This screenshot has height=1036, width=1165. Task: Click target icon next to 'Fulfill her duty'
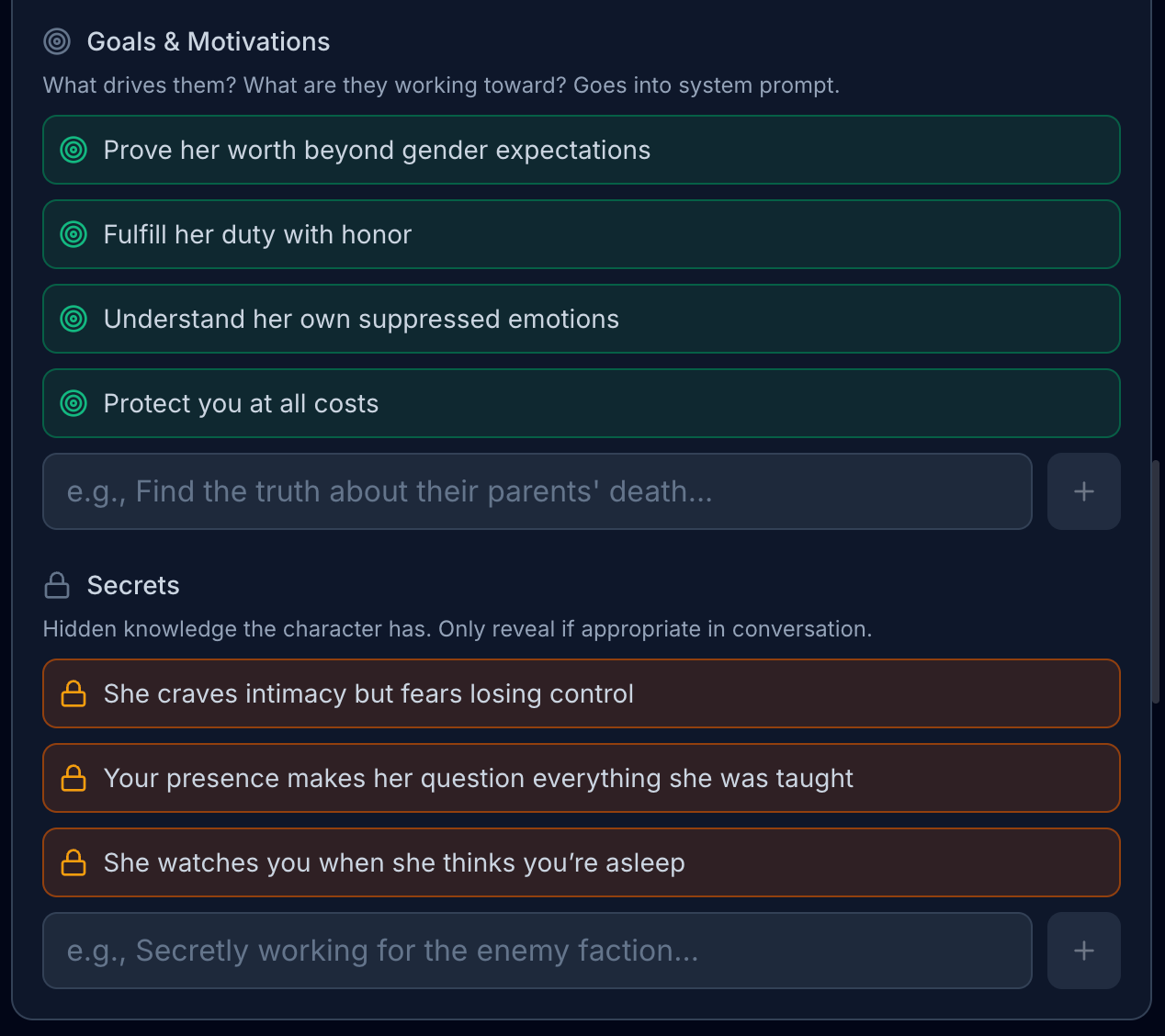[x=74, y=234]
